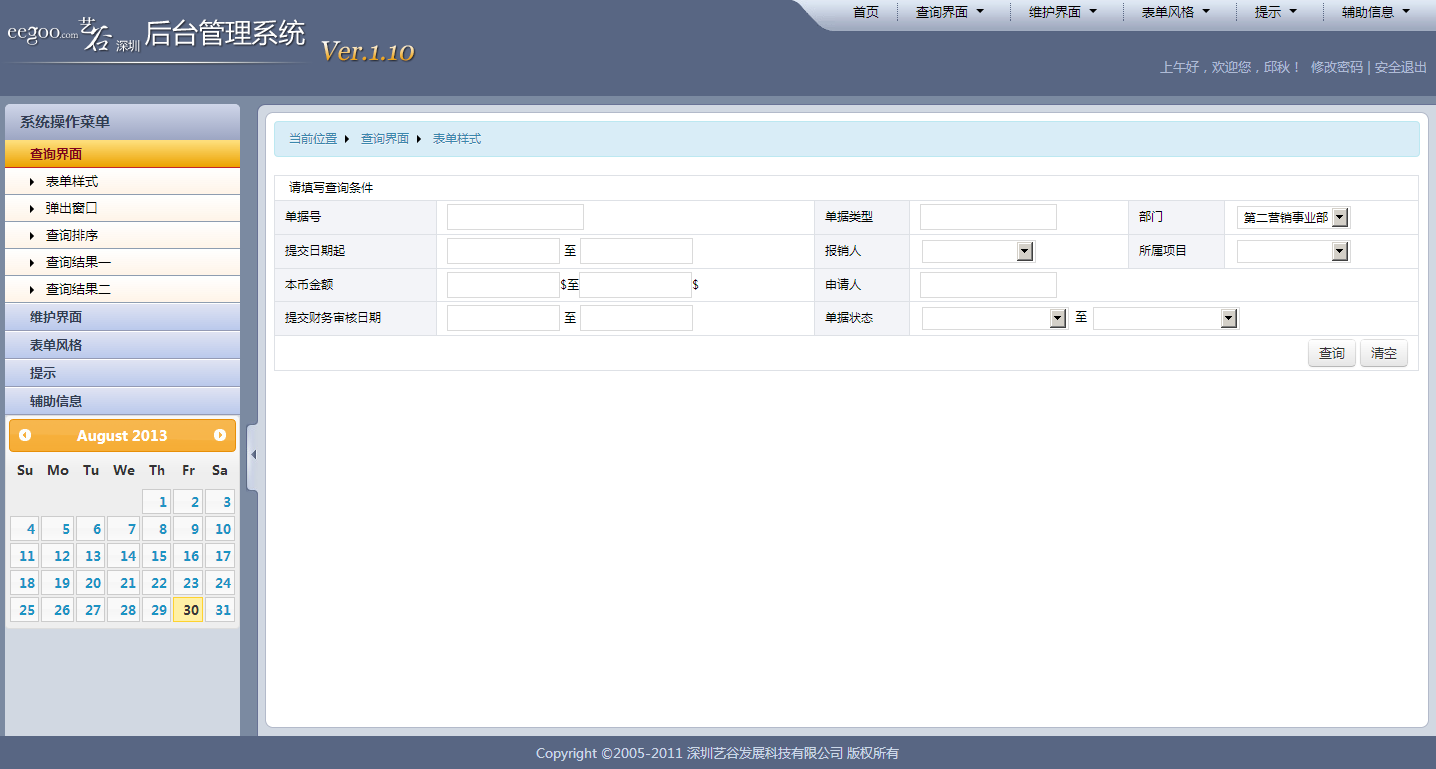Select 首页 from the top navigation
Image resolution: width=1436 pixels, height=769 pixels.
pos(866,13)
